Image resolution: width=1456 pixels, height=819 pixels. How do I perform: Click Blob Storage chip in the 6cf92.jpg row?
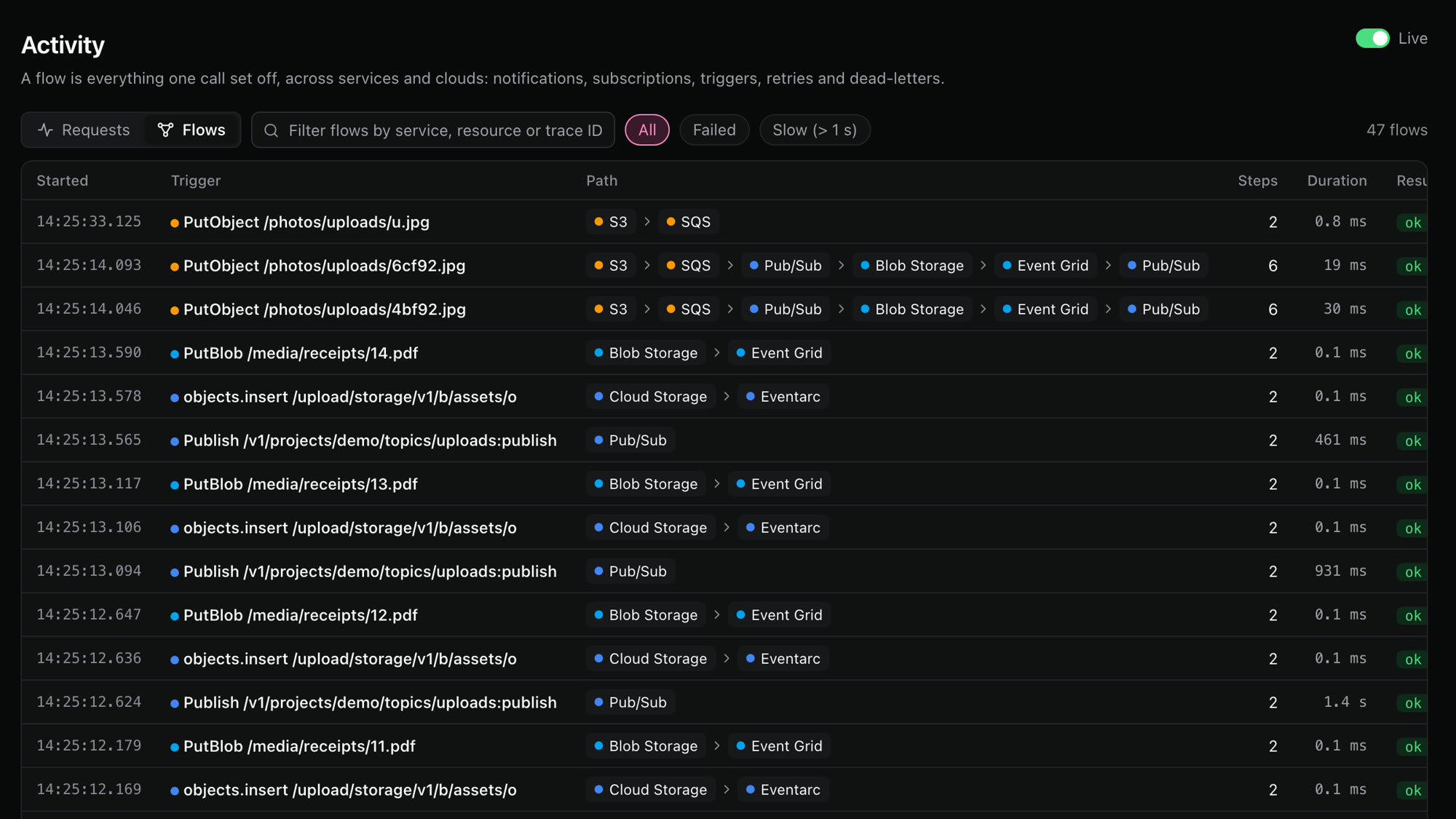(x=912, y=266)
